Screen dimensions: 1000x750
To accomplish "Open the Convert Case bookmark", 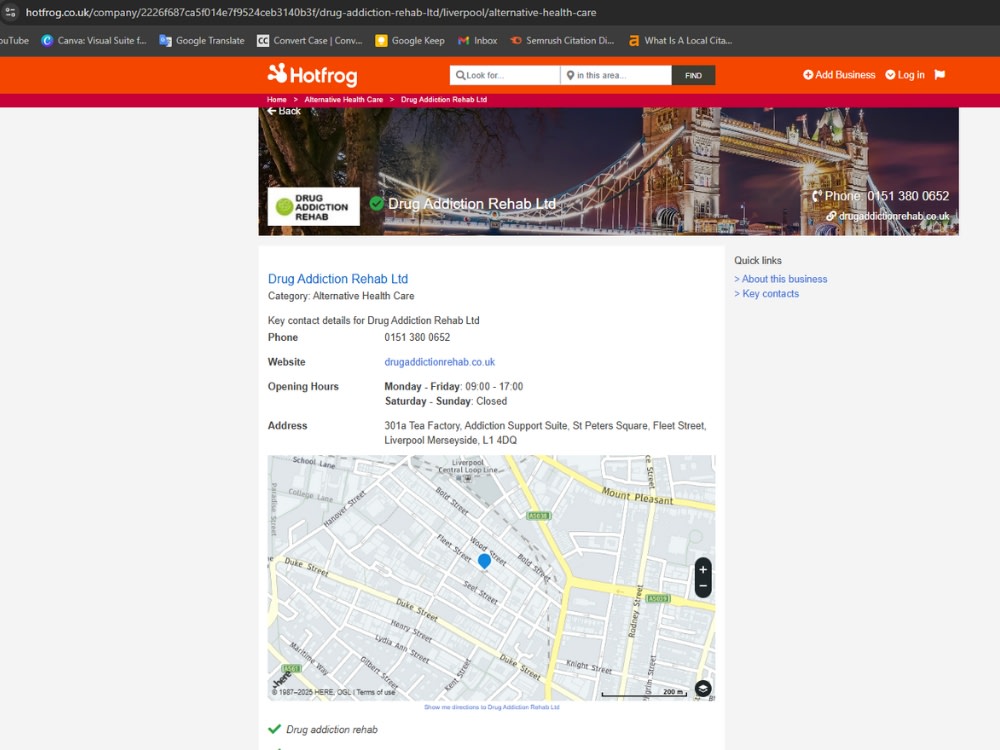I will (x=309, y=40).
